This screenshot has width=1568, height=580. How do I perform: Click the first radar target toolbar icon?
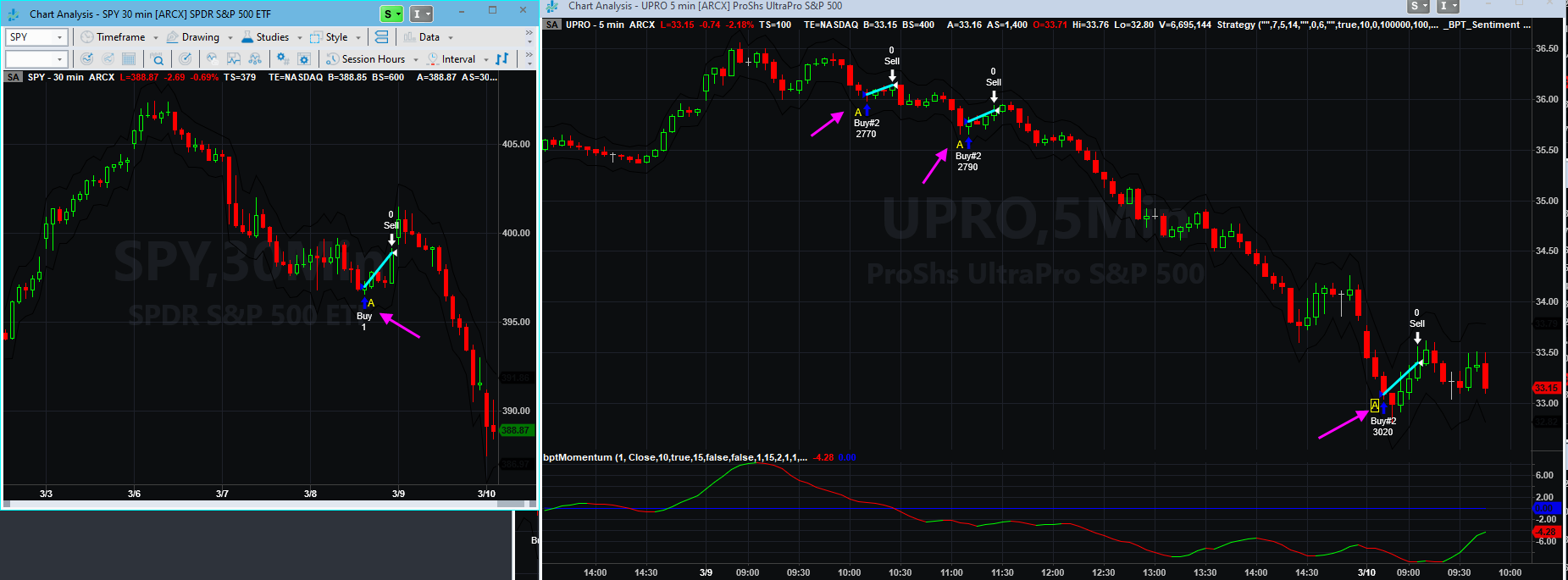(x=86, y=59)
